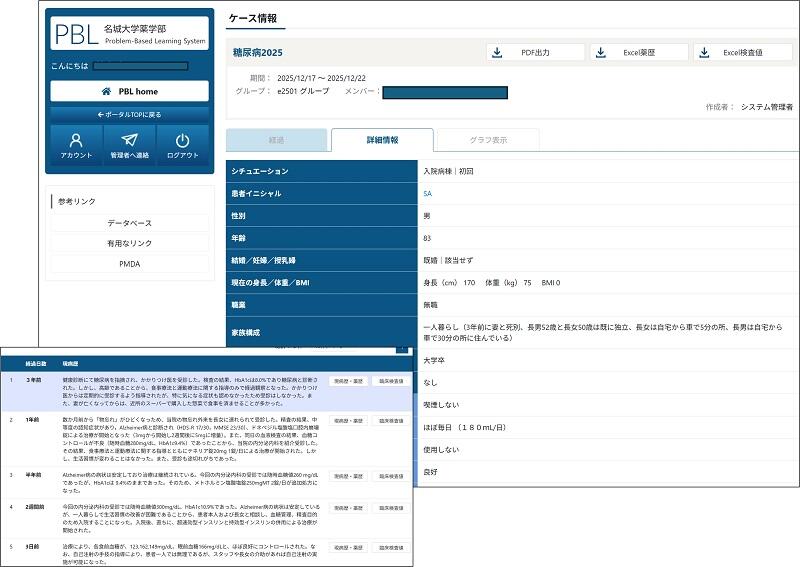Viewport: 800px width, 567px height.
Task: Click the ログアウト power icon
Action: (x=182, y=141)
